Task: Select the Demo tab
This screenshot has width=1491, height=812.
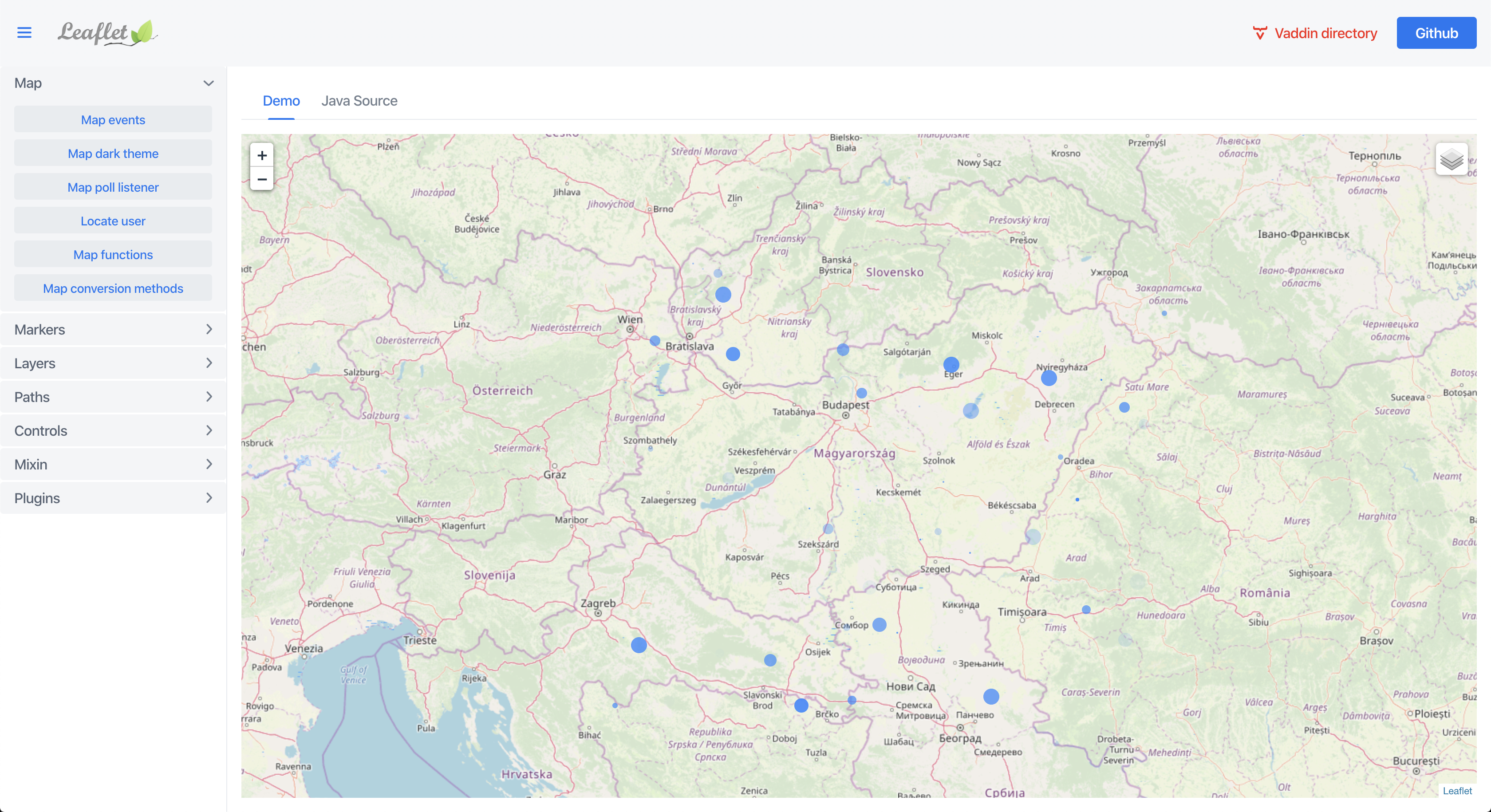Action: pyautogui.click(x=280, y=100)
